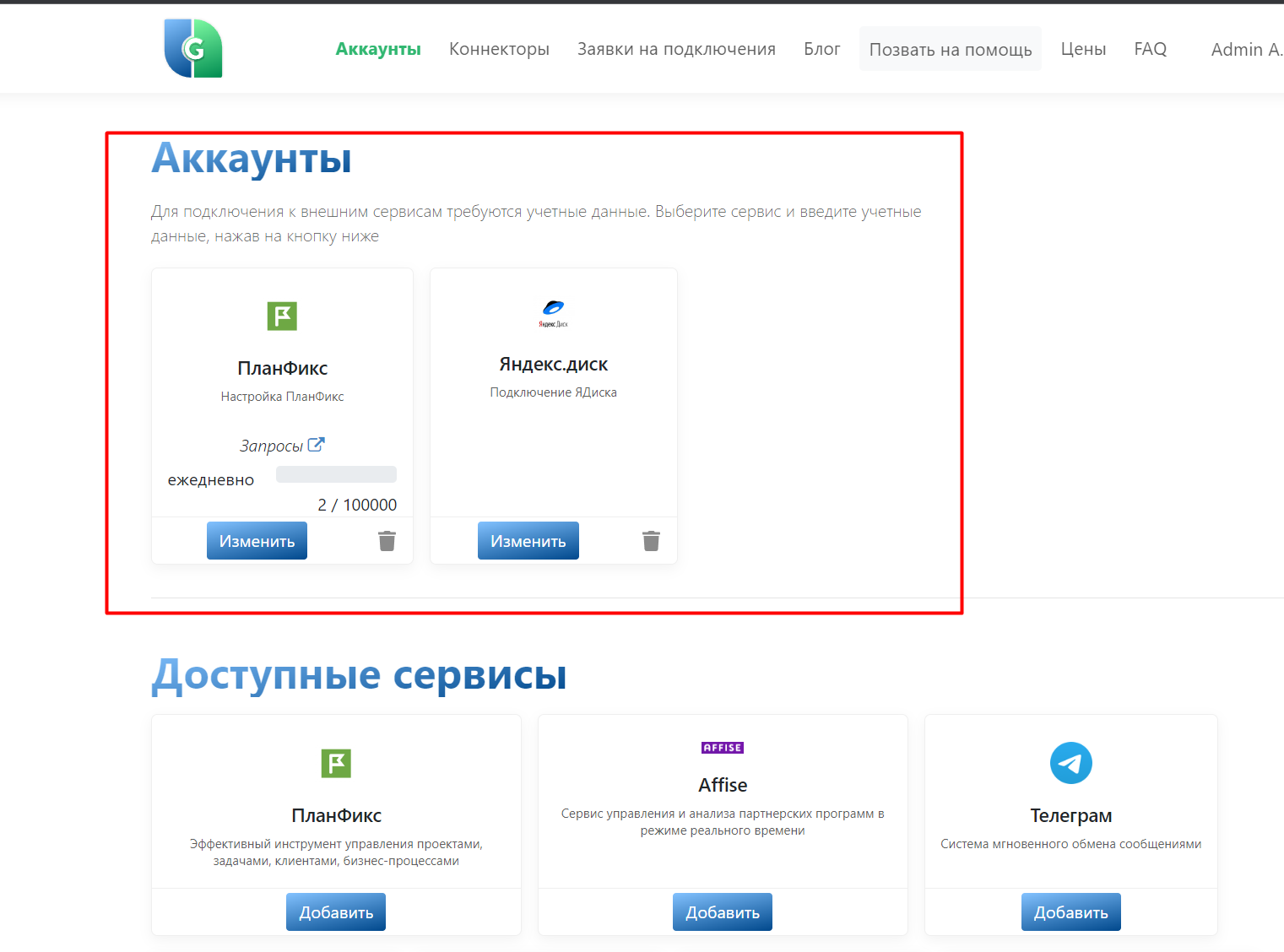Click the ПланФикс icon under Доступные сервисы
The width and height of the screenshot is (1284, 952).
(336, 764)
